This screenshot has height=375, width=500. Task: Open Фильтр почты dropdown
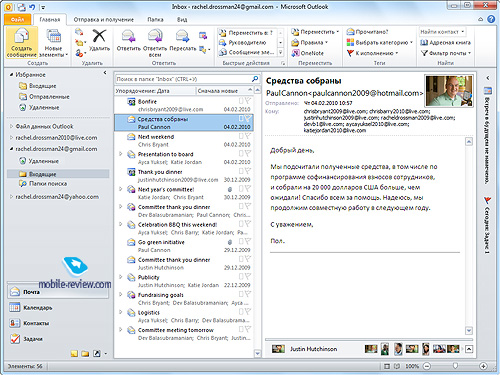(446, 53)
